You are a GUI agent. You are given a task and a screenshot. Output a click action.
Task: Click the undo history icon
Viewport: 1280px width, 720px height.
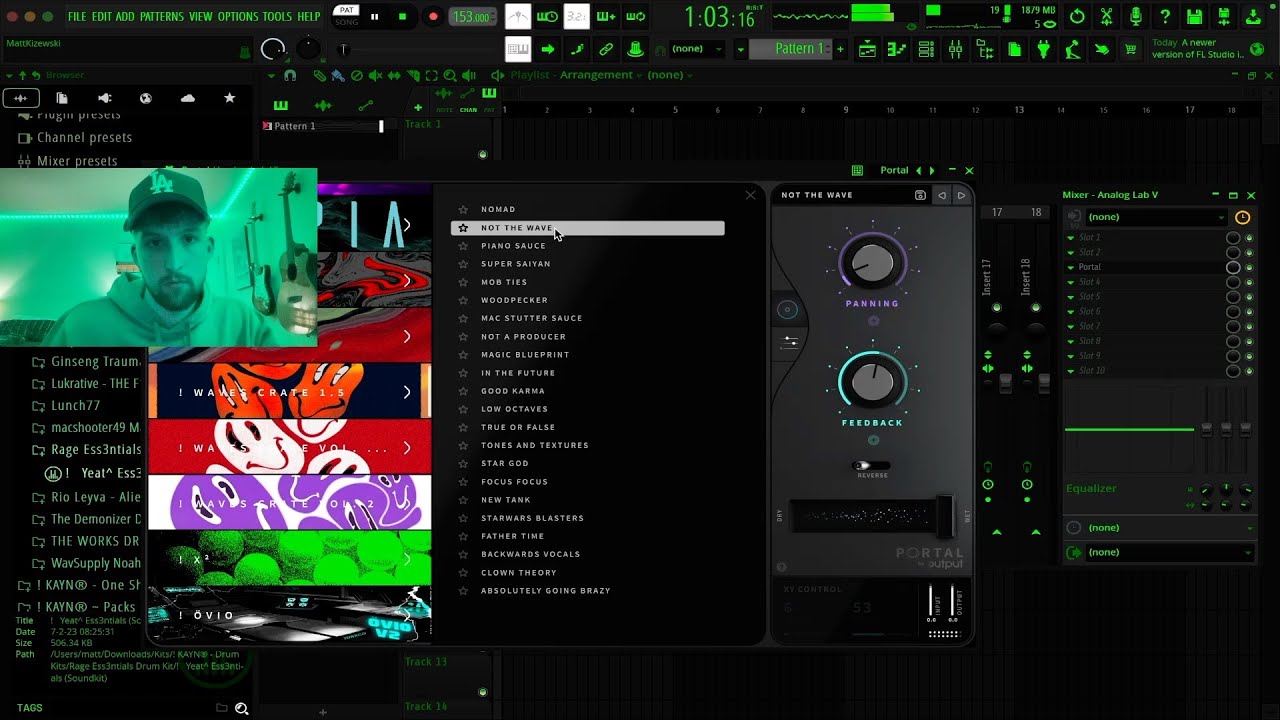point(1077,16)
